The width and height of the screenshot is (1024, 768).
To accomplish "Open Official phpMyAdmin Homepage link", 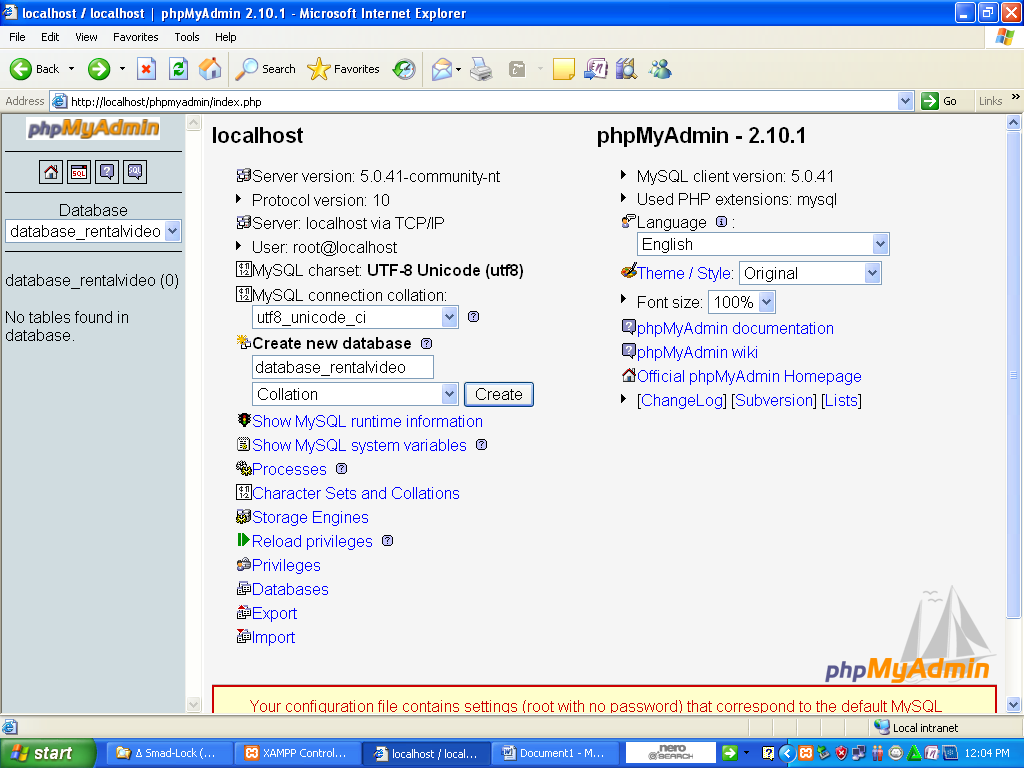I will pyautogui.click(x=749, y=377).
